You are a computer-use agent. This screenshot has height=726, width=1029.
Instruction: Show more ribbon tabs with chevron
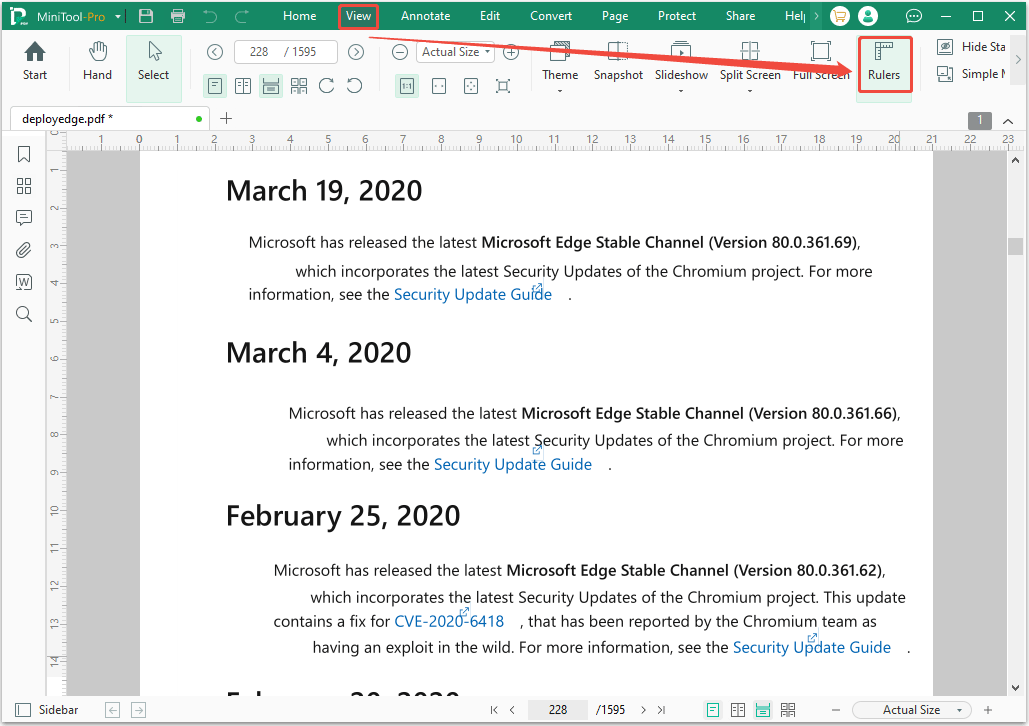[816, 16]
